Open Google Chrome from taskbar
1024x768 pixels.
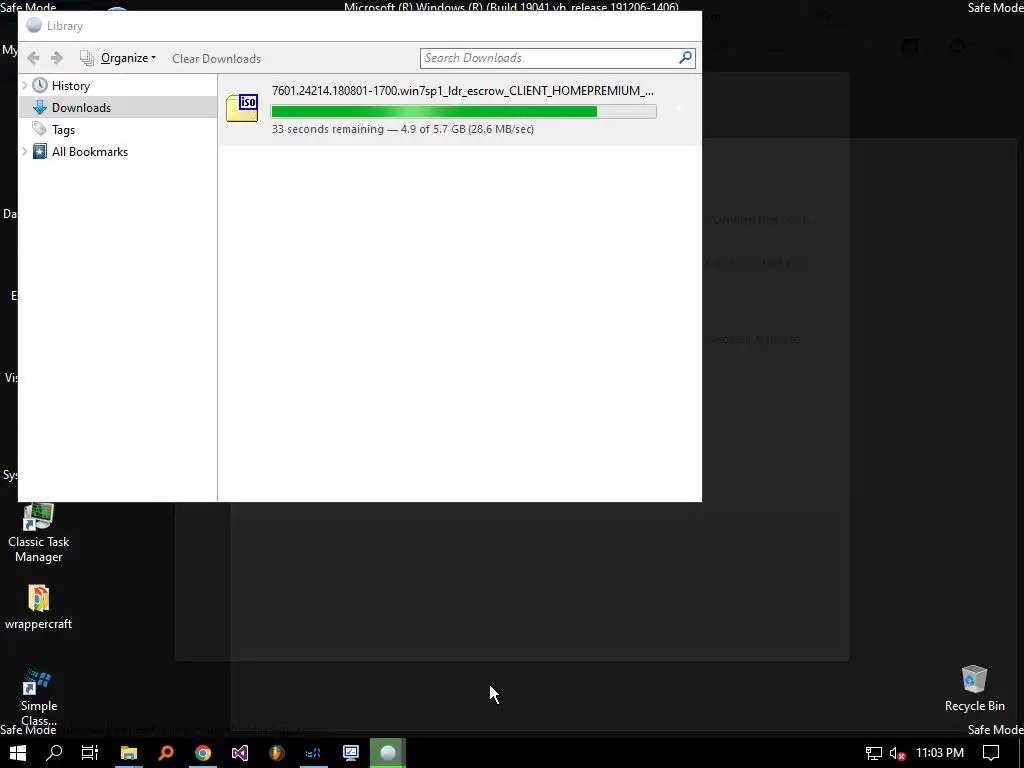pos(203,753)
